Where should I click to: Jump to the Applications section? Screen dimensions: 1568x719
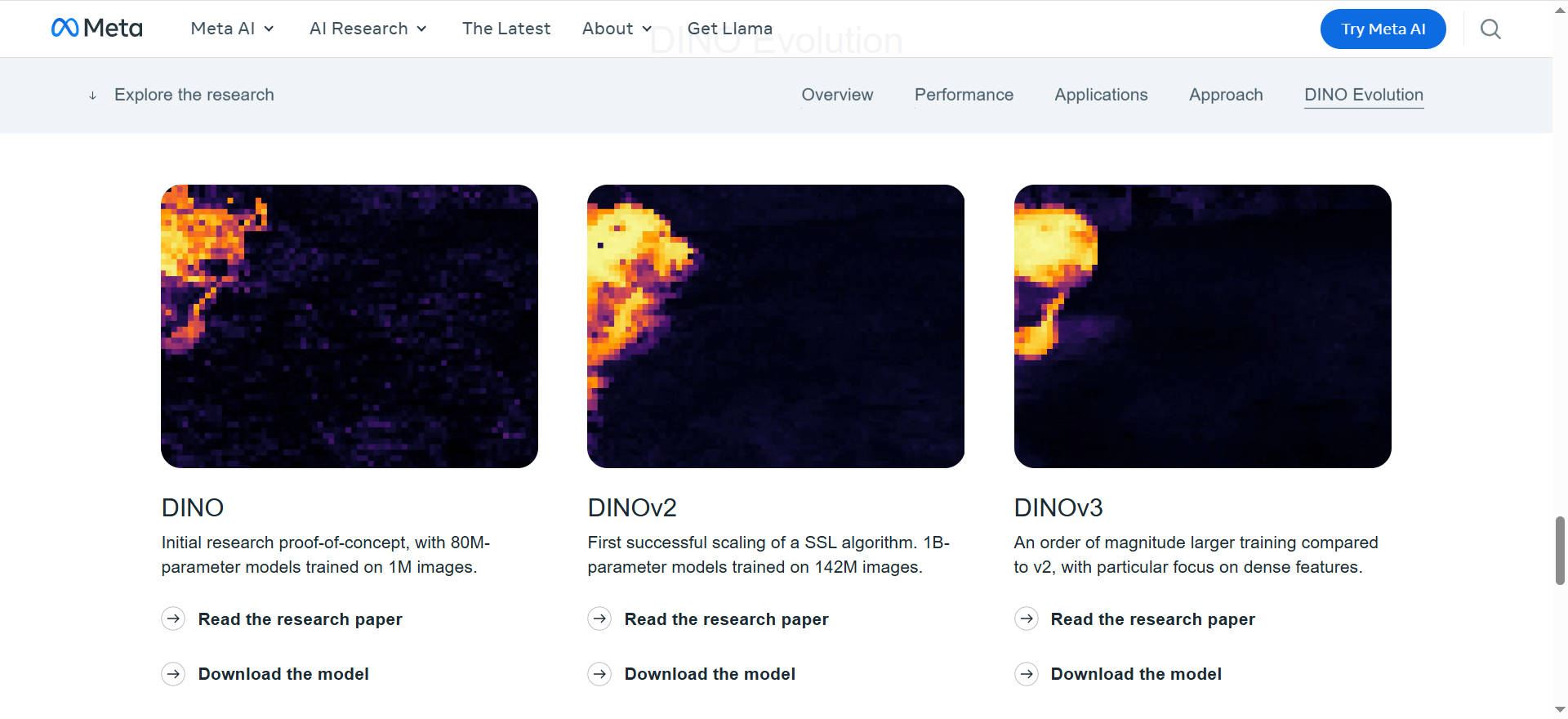pyautogui.click(x=1101, y=95)
